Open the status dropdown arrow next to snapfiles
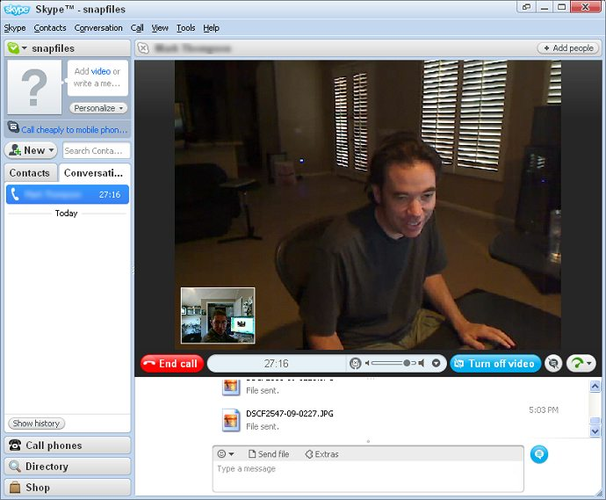 click(x=24, y=48)
